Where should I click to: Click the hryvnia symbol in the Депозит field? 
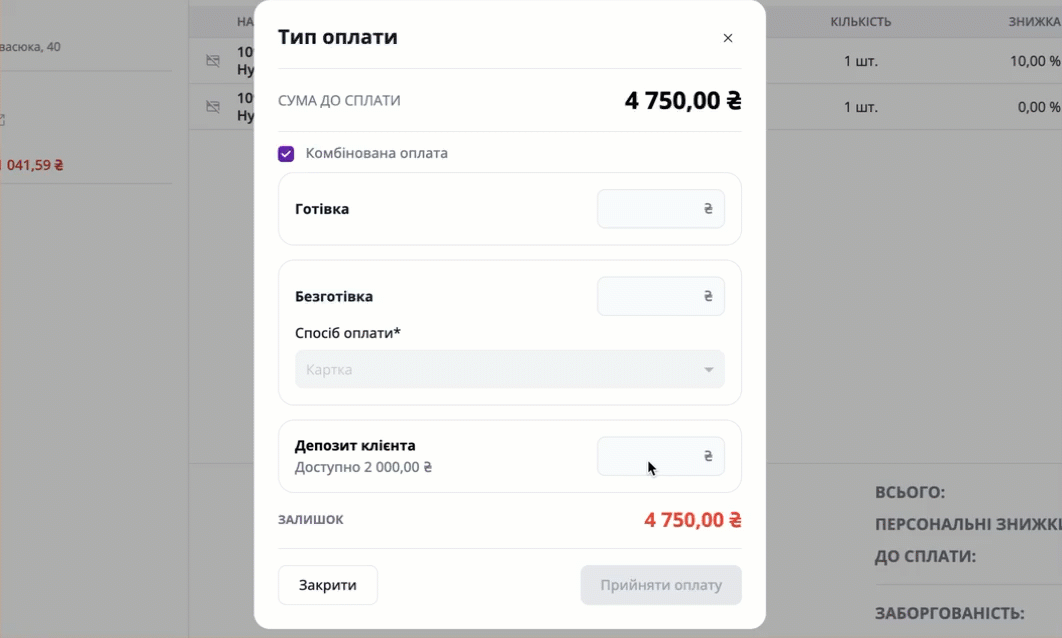tap(708, 456)
